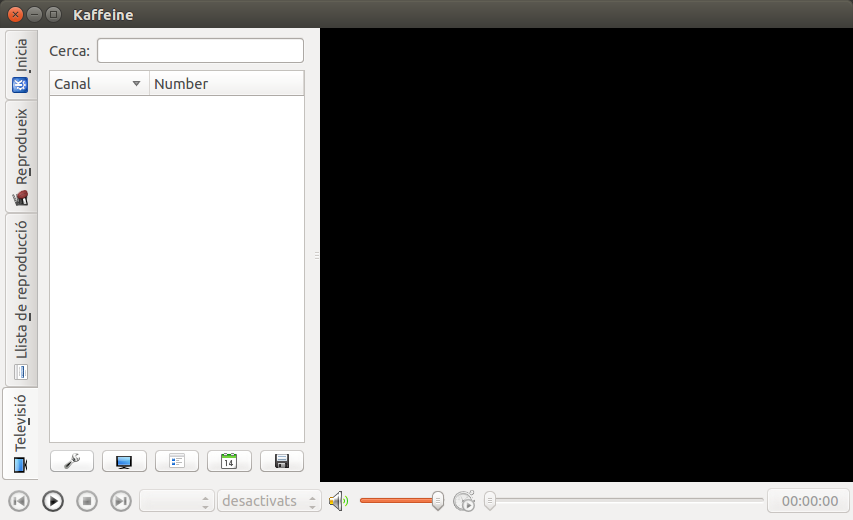Sort channels by the Canal column header
This screenshot has height=520, width=853.
pyautogui.click(x=98, y=84)
